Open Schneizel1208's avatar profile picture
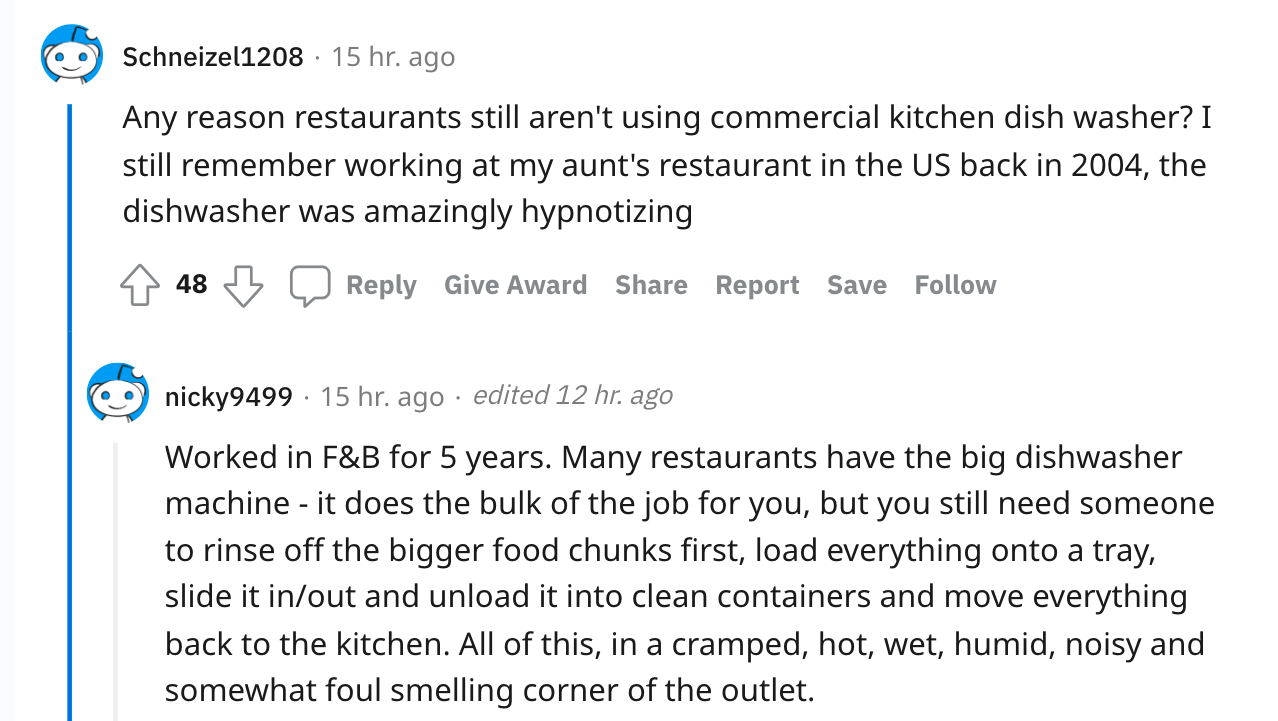 [71, 56]
